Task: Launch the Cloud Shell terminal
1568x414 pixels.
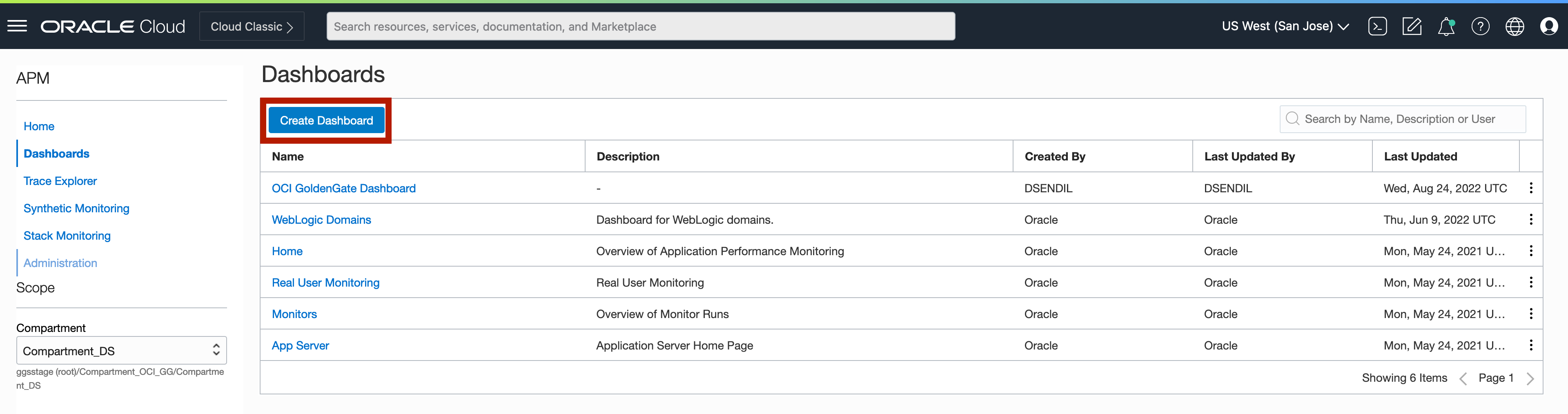Action: coord(1378,26)
